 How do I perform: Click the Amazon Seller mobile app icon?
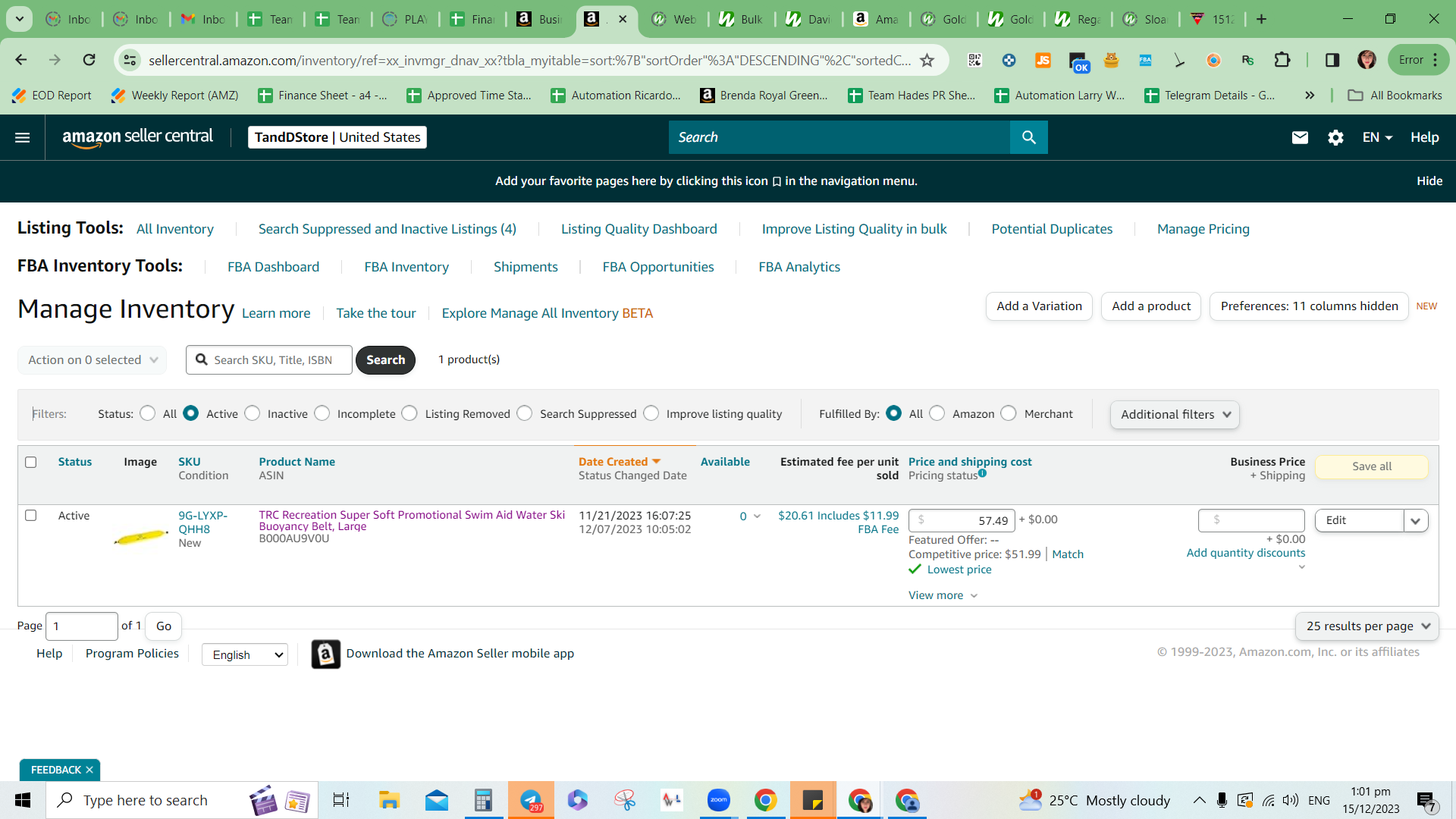pyautogui.click(x=325, y=654)
